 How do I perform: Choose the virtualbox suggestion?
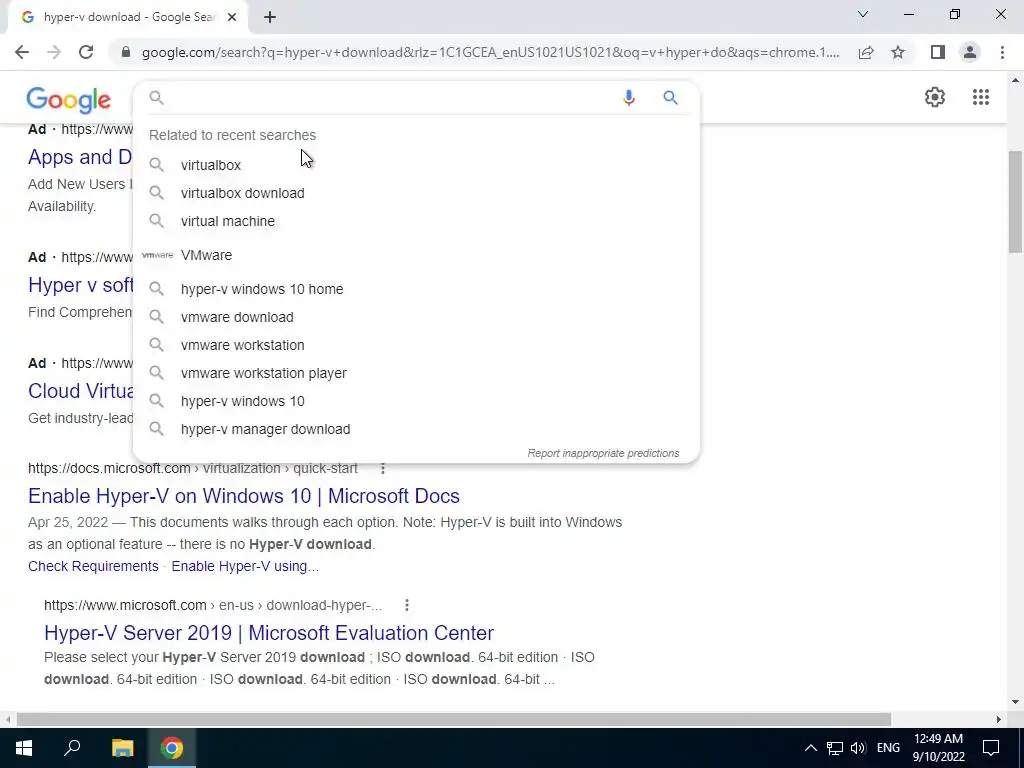coord(416,165)
